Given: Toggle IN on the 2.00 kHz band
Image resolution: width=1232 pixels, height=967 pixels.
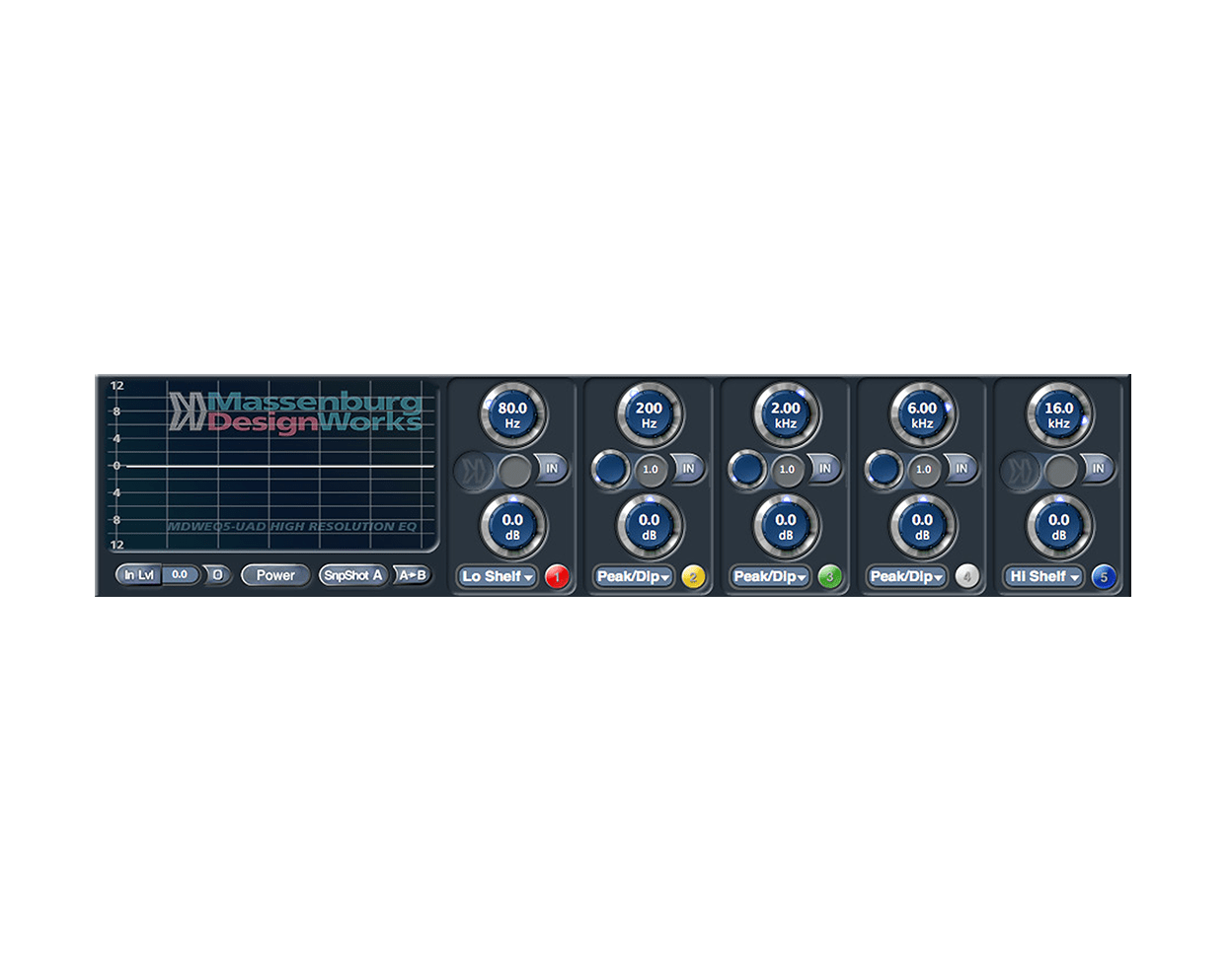Looking at the screenshot, I should [x=825, y=469].
